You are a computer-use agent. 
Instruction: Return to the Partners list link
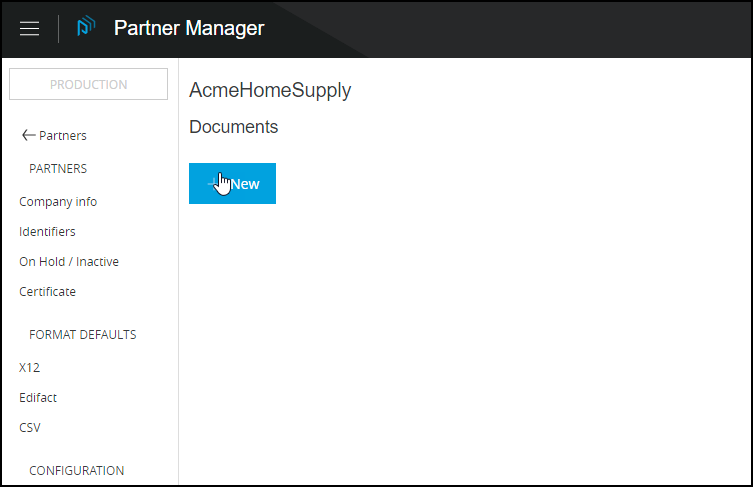tap(62, 136)
